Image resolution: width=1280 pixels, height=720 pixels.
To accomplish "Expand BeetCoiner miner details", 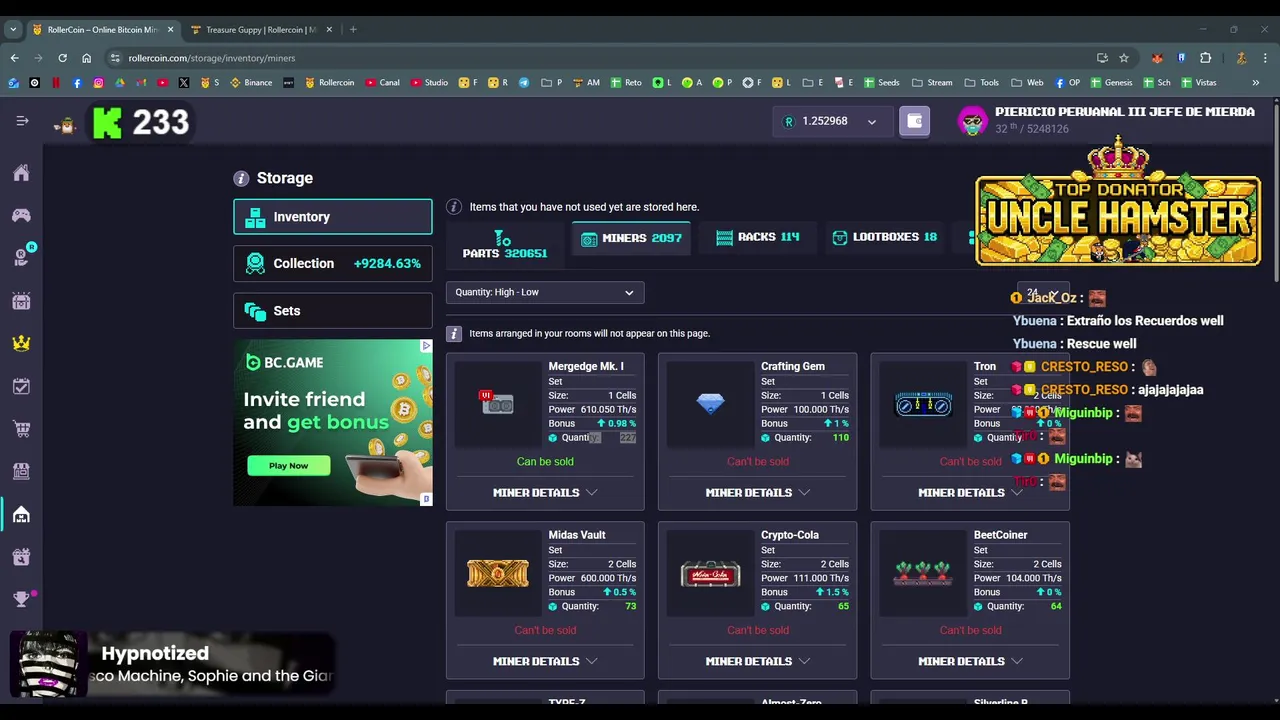I will 970,661.
